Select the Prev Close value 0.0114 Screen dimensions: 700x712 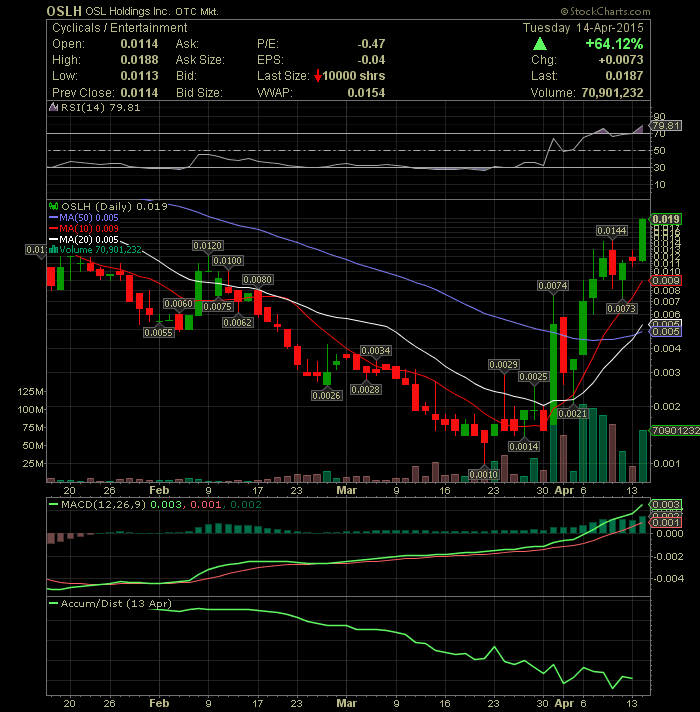pos(139,93)
